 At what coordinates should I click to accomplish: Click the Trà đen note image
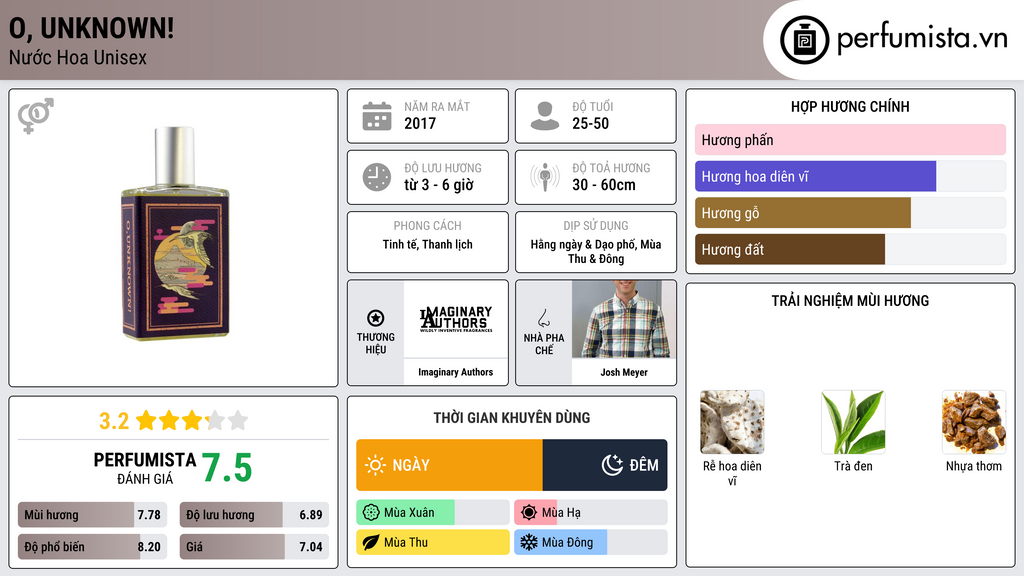(x=853, y=422)
